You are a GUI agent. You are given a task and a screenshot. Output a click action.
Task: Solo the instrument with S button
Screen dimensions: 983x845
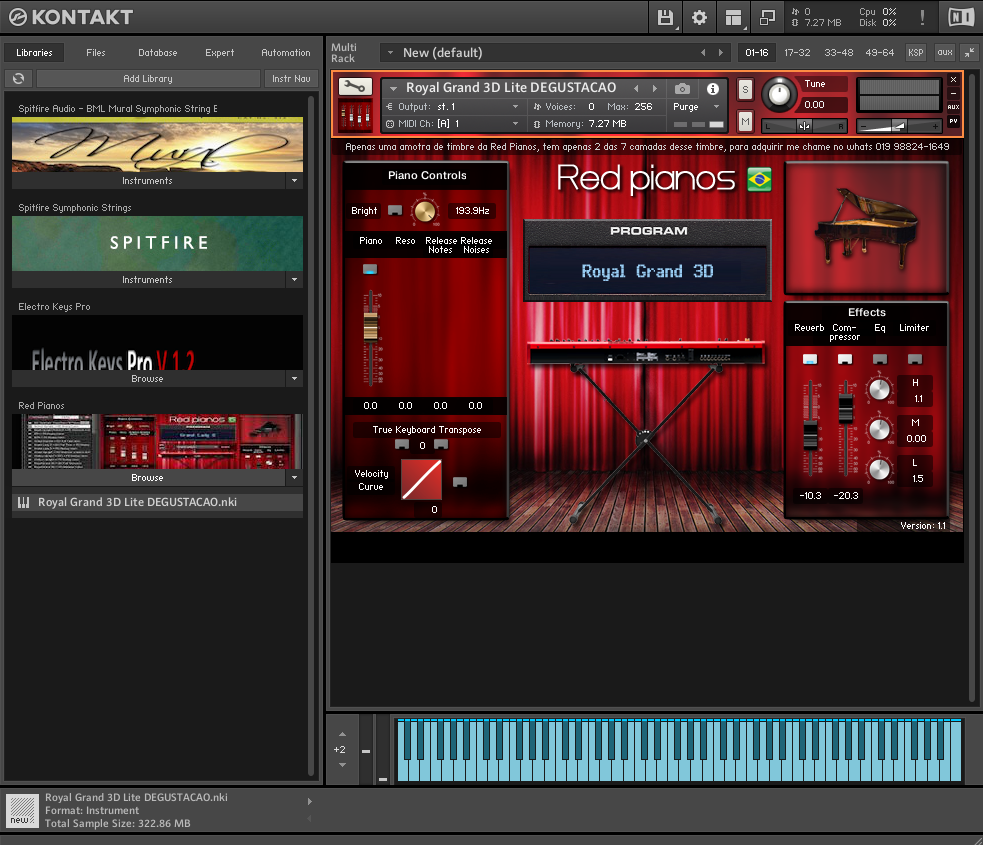point(745,90)
